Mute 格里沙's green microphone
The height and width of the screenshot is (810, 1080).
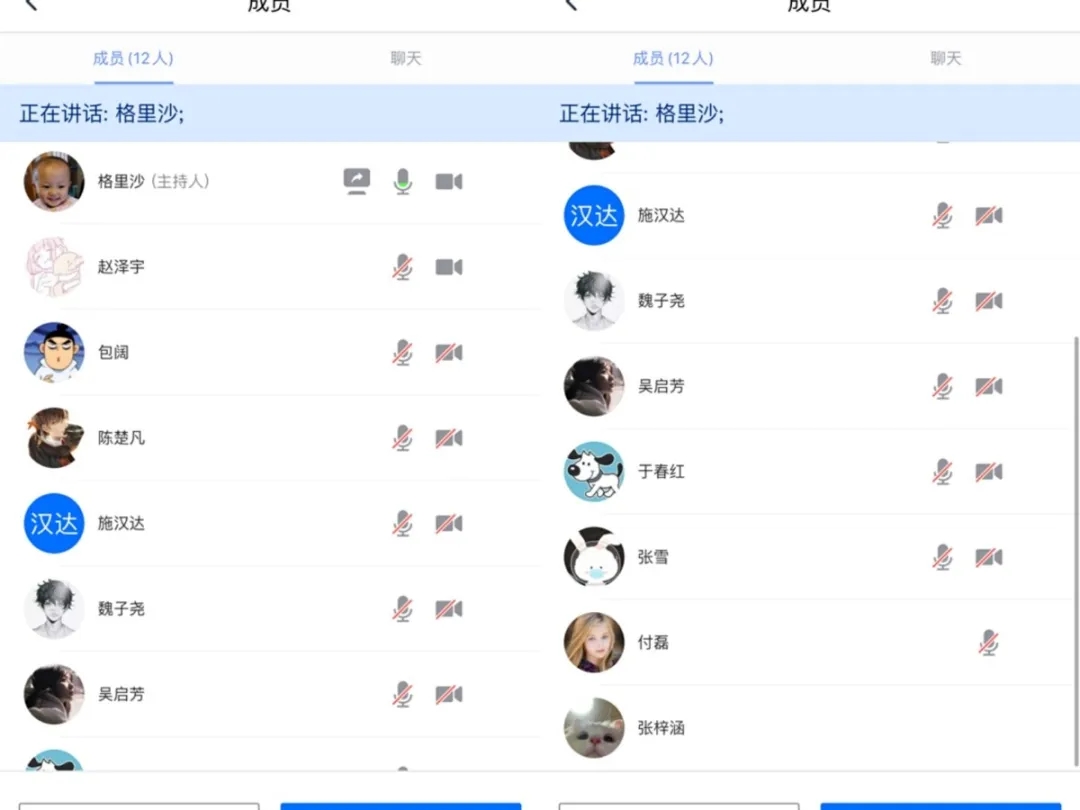(x=402, y=181)
